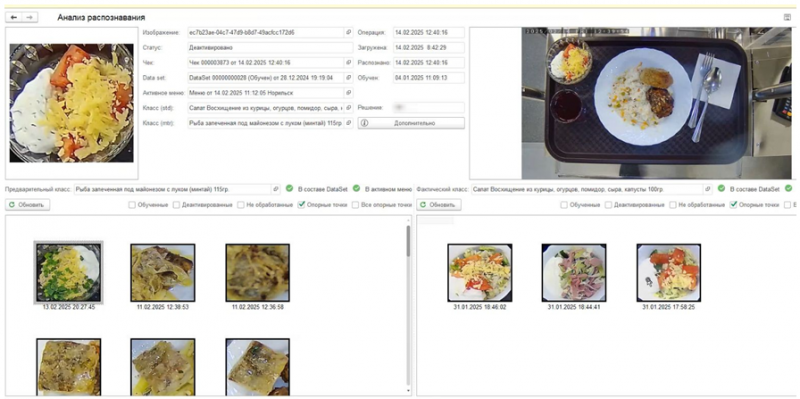Uncheck left panel Опорные точки checkbox
Viewport: 800px width, 399px height.
pos(302,205)
